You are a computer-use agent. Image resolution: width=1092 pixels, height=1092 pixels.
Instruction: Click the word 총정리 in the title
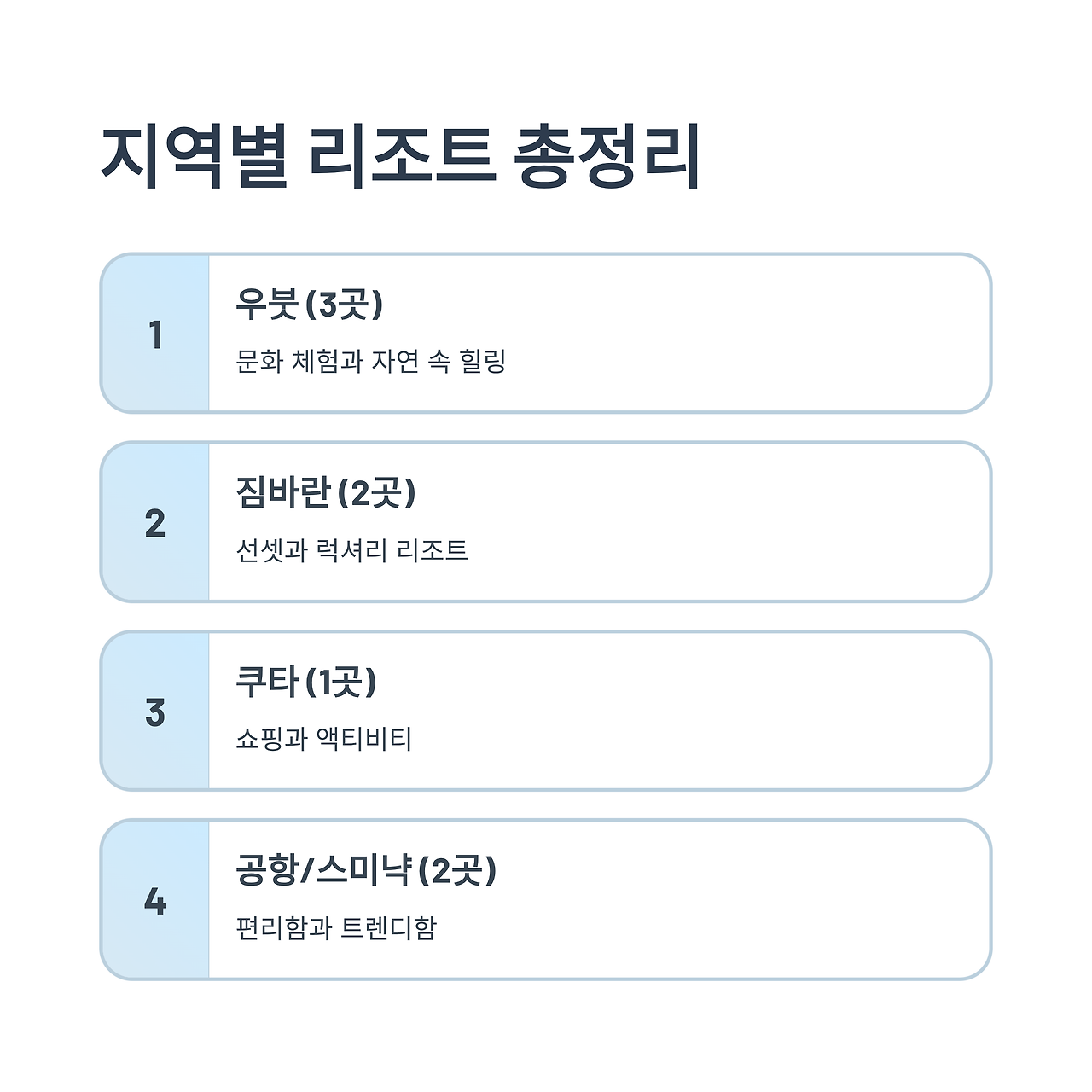coord(607,157)
